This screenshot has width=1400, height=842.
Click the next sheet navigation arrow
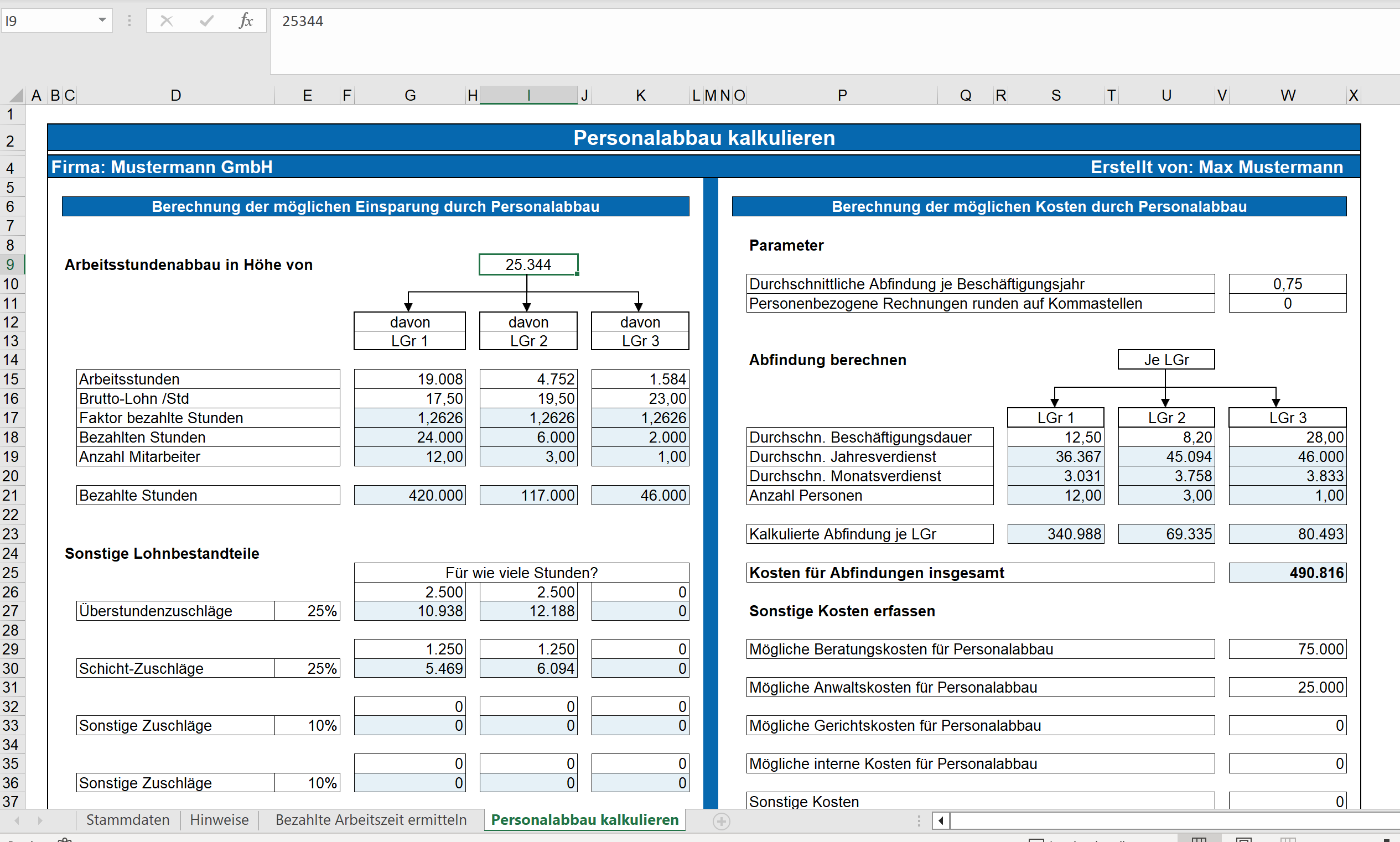(40, 820)
